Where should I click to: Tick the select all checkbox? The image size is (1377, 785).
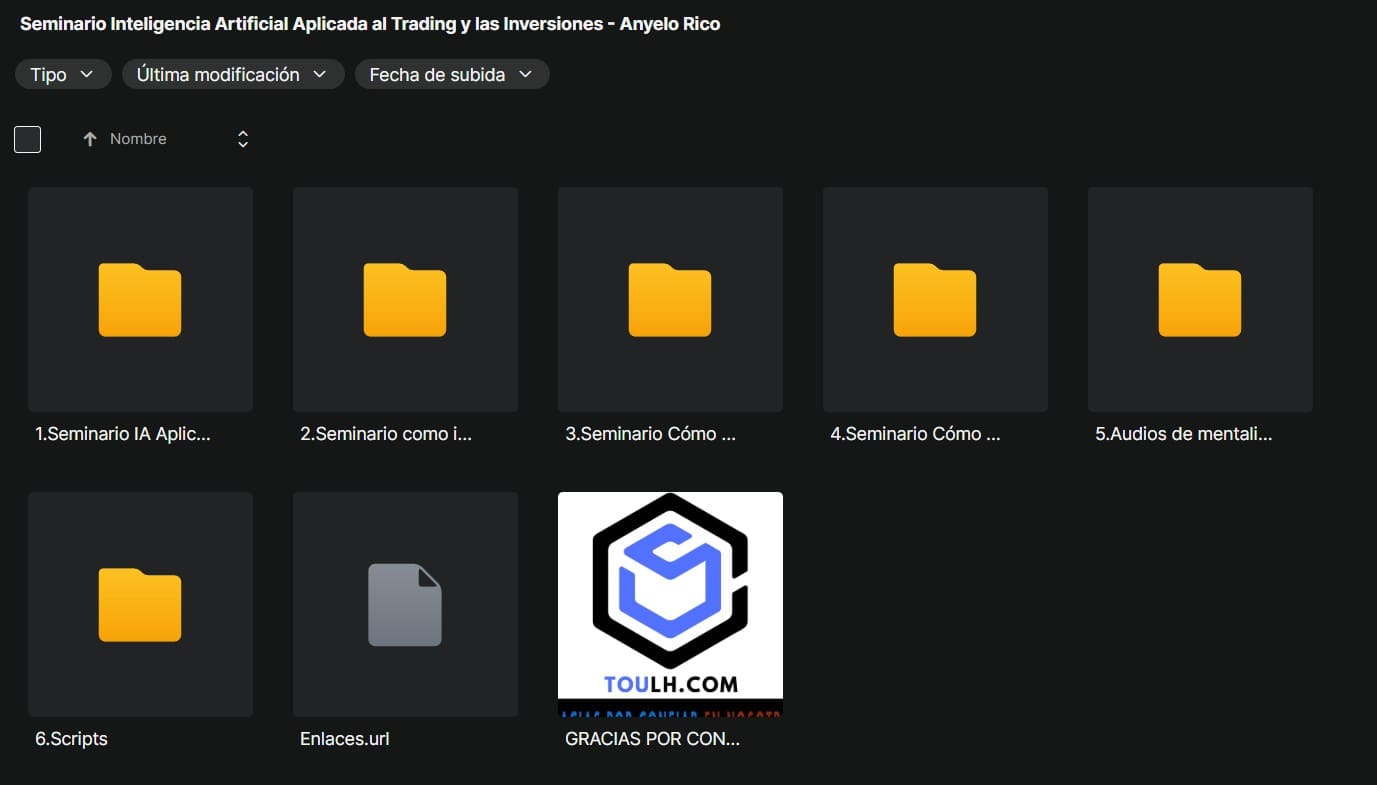[x=28, y=140]
